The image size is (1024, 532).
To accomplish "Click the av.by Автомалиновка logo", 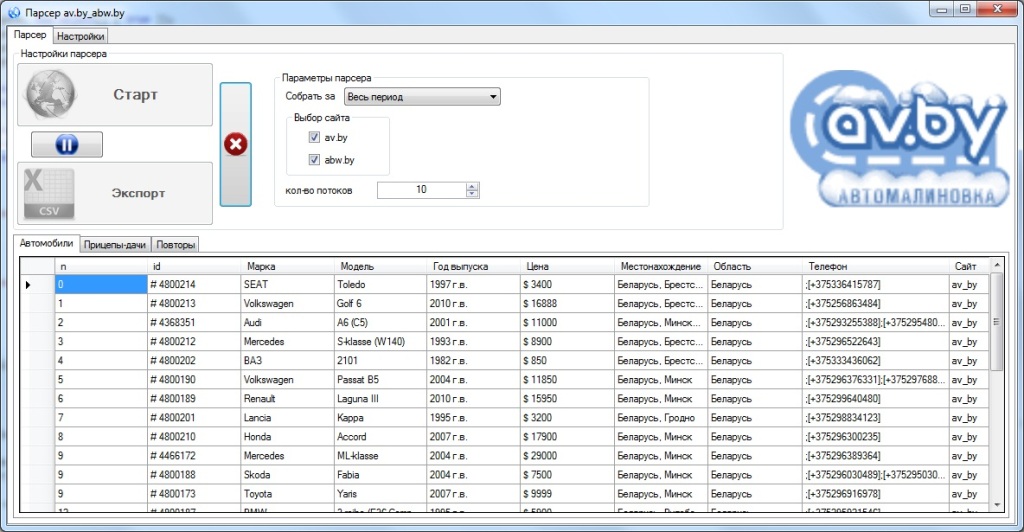I will coord(899,138).
